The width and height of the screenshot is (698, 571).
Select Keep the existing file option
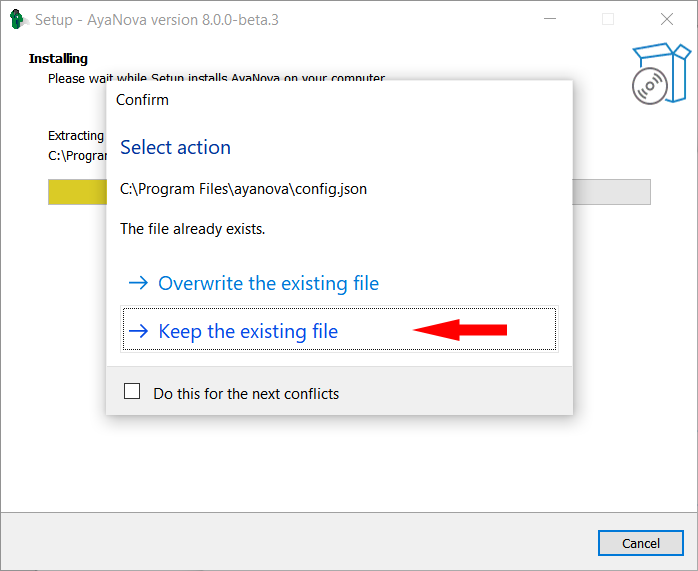[x=339, y=329]
